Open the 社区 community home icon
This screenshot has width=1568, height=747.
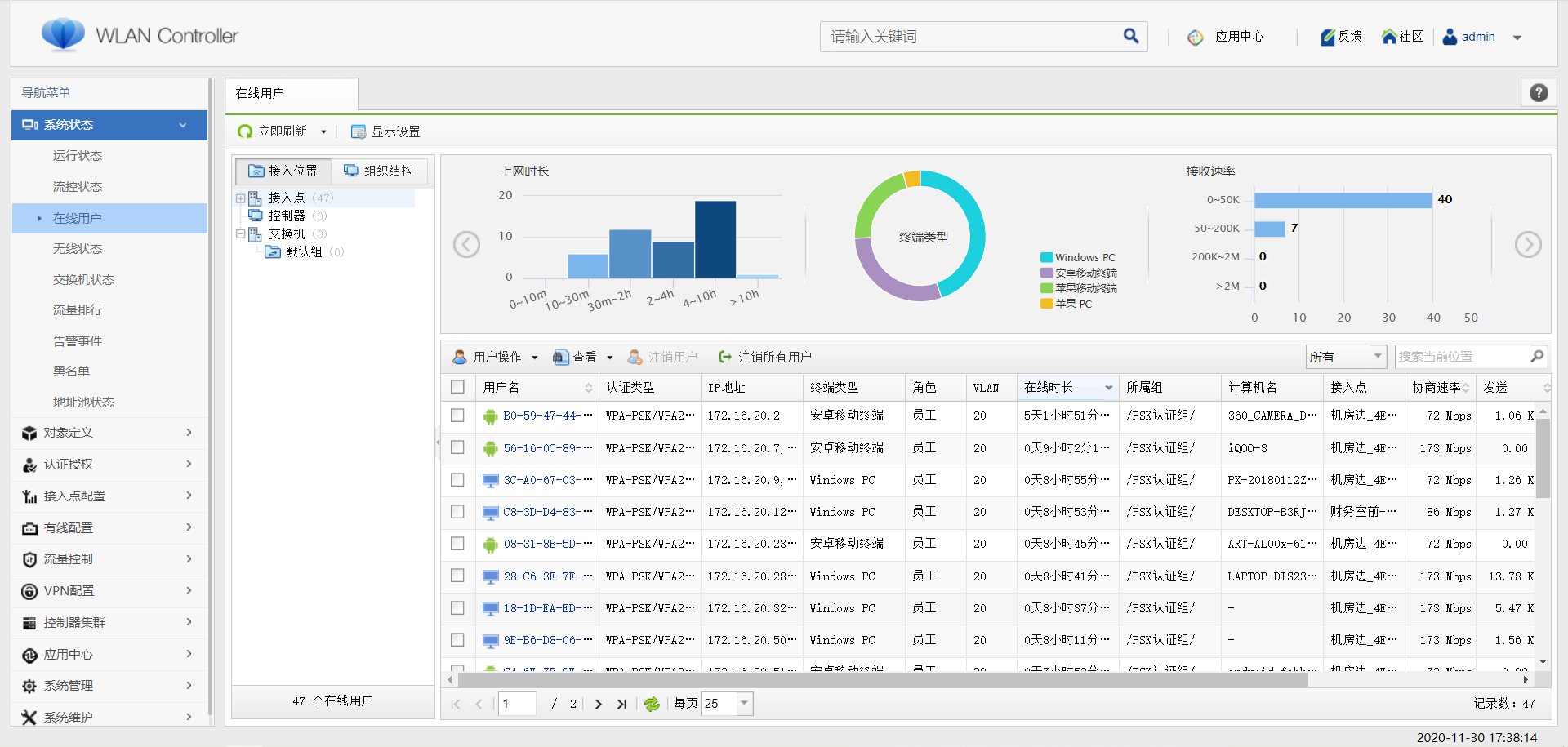(1388, 37)
